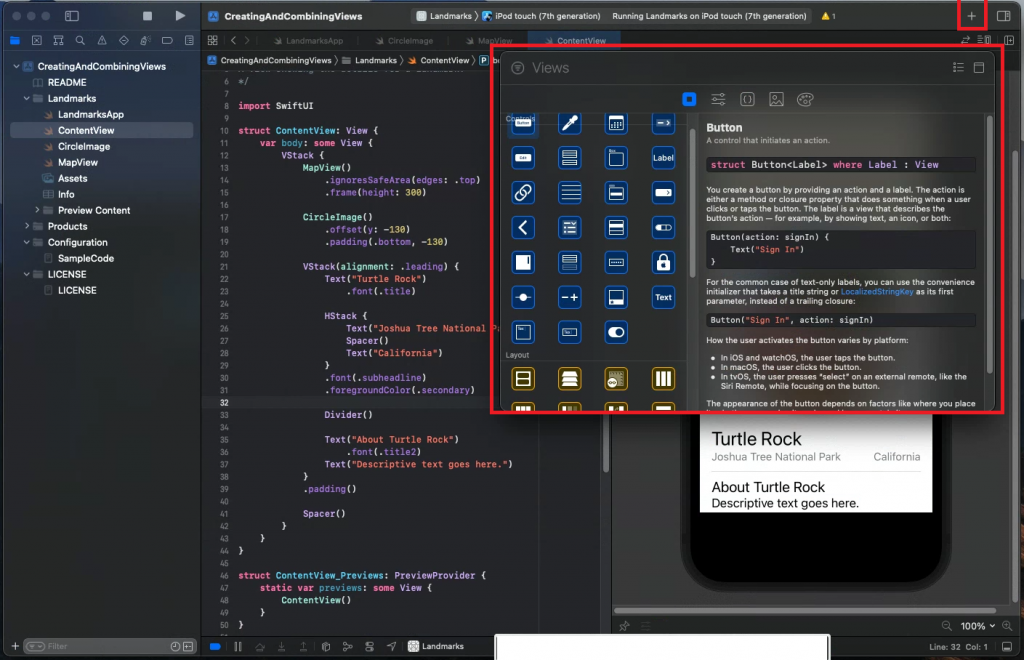
Task: Collapse the LICENSE group
Action: tap(27, 274)
